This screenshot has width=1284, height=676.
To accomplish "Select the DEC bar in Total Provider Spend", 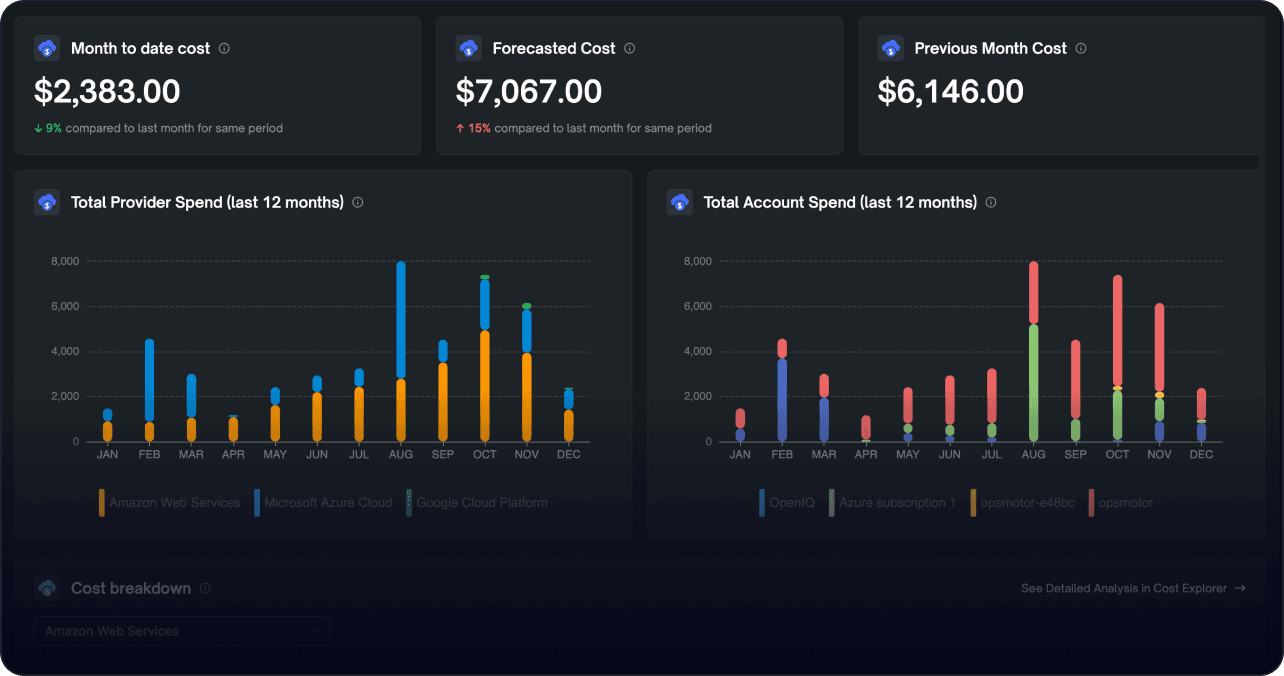I will click(x=569, y=415).
